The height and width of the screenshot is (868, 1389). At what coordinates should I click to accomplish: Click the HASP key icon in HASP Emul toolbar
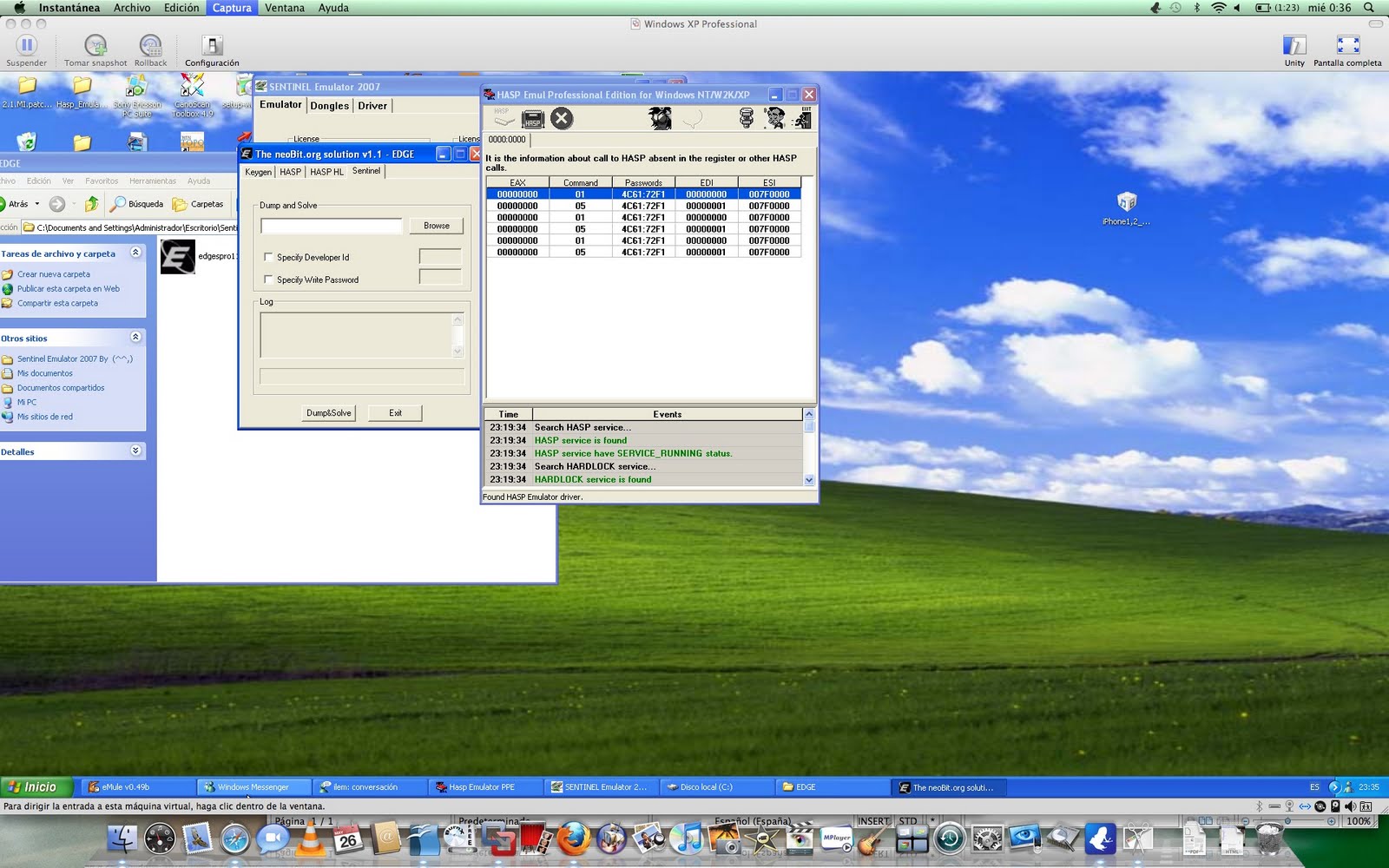click(x=504, y=118)
